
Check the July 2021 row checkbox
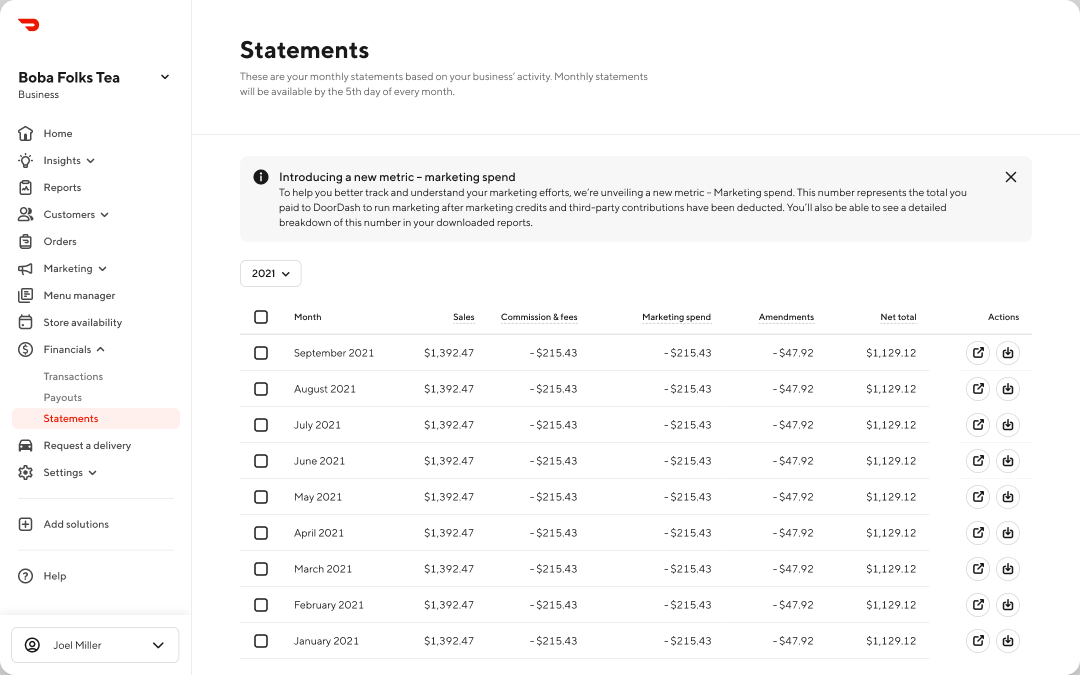tap(261, 425)
